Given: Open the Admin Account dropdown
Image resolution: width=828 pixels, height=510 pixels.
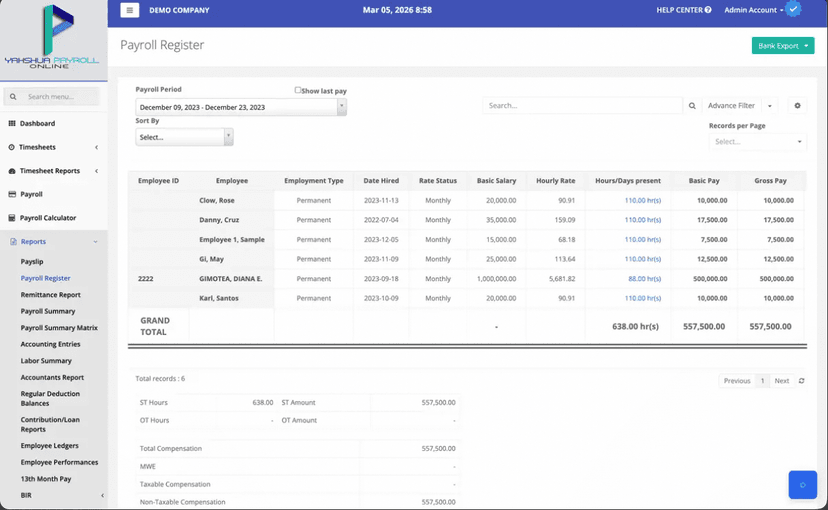Looking at the screenshot, I should pos(753,10).
